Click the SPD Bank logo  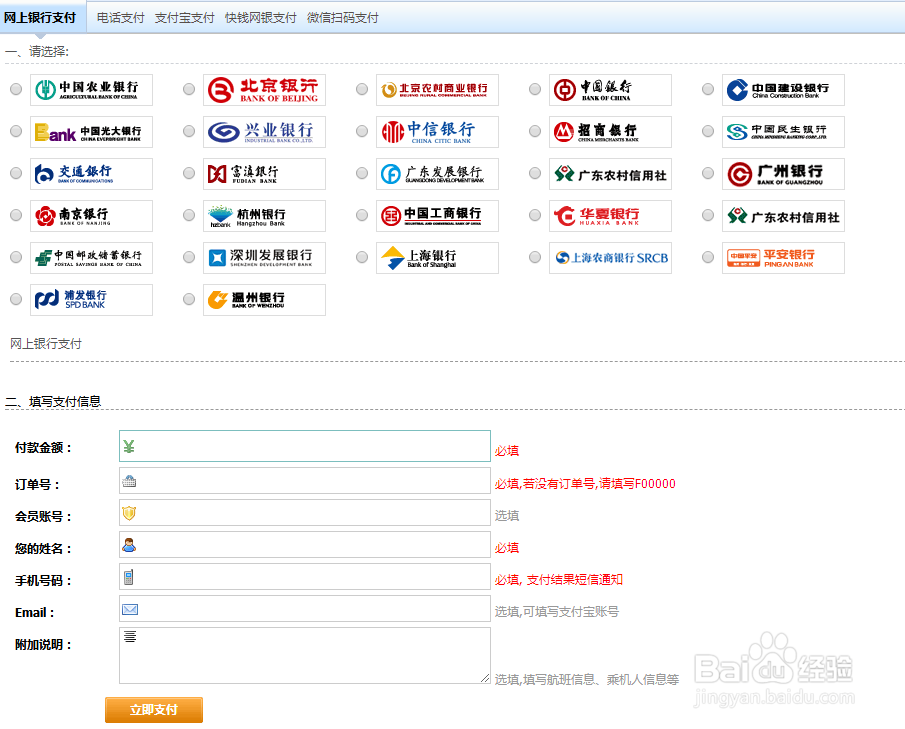[91, 300]
